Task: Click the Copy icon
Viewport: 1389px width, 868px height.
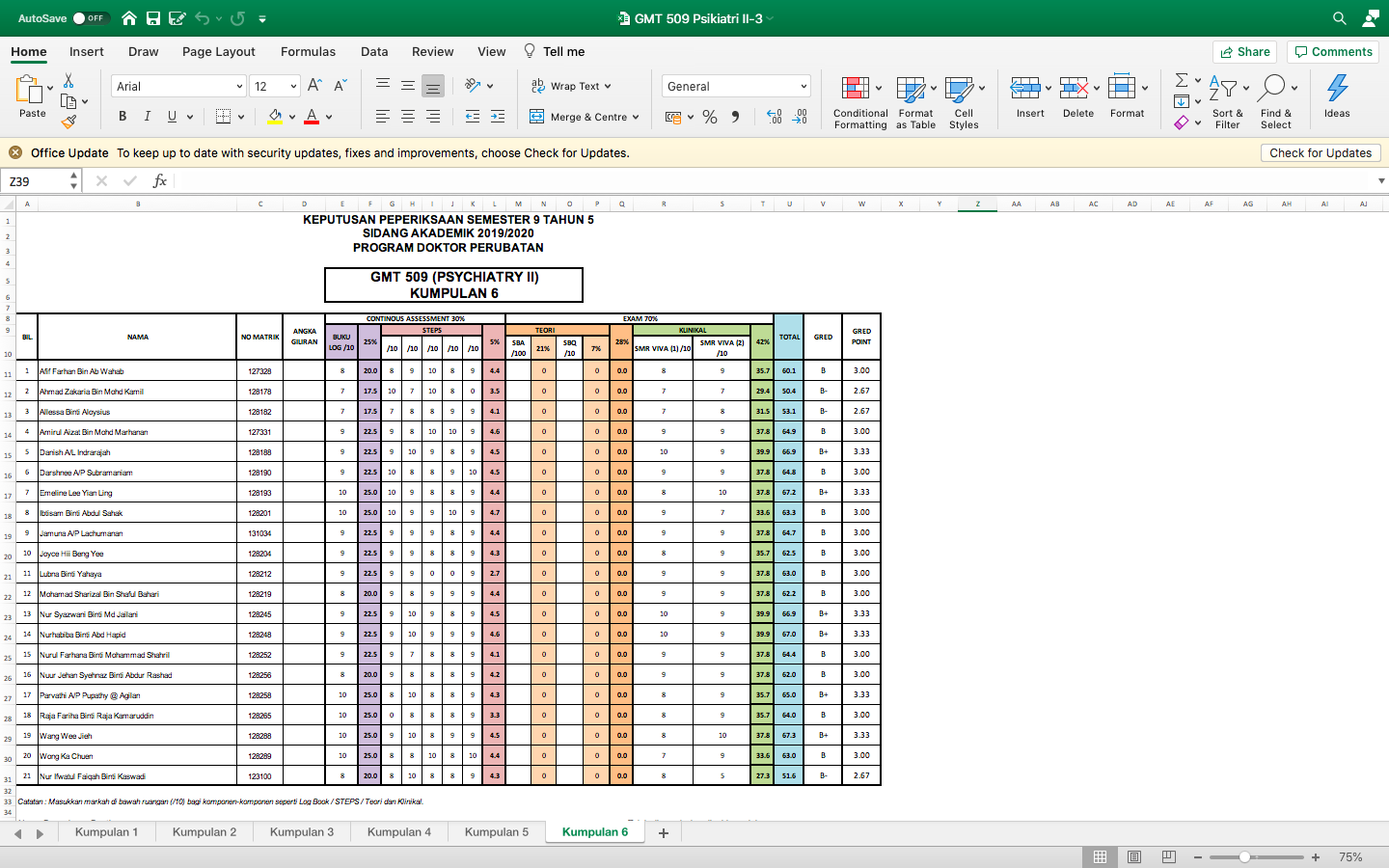Action: pyautogui.click(x=68, y=101)
